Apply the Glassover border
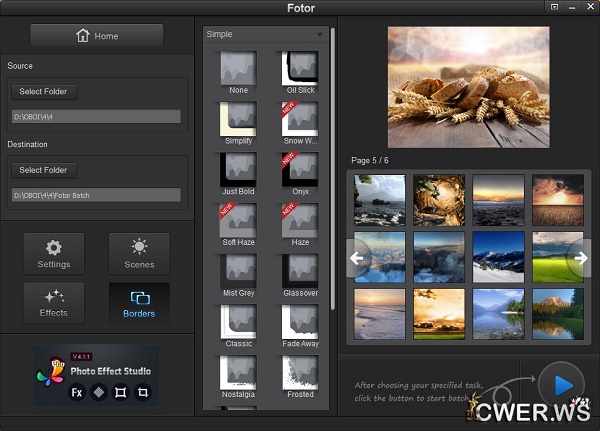The width and height of the screenshot is (600, 431). pyautogui.click(x=300, y=275)
